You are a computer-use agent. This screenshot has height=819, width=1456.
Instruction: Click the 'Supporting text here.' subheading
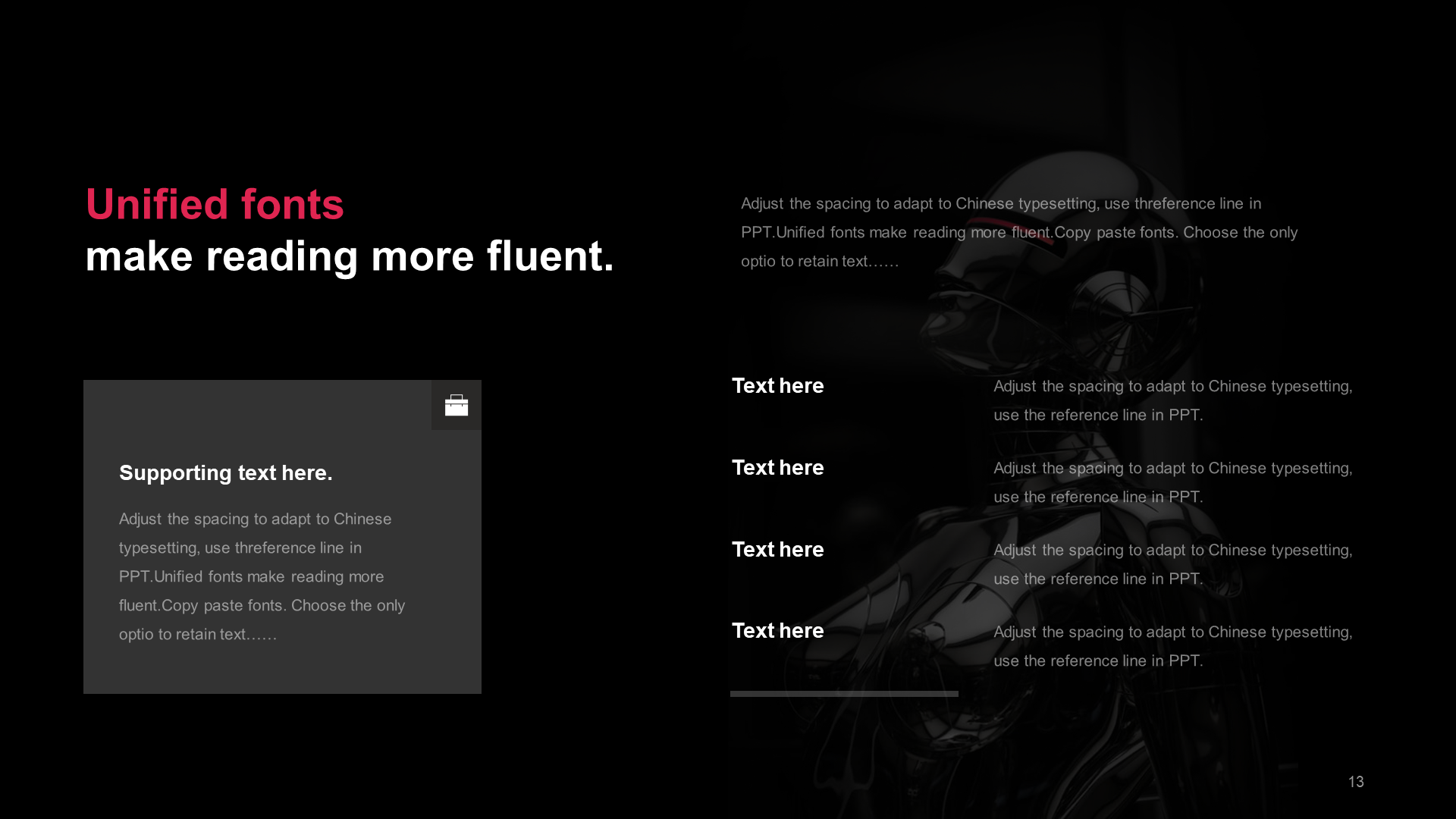point(226,472)
